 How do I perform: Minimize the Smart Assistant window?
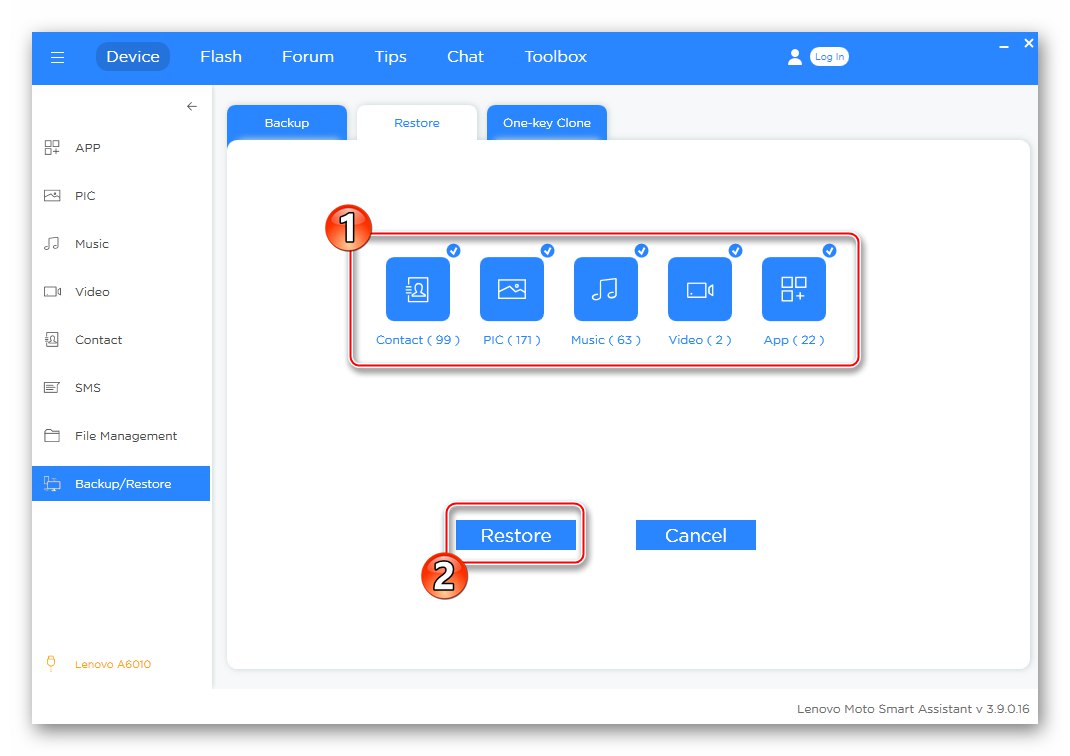(1004, 46)
